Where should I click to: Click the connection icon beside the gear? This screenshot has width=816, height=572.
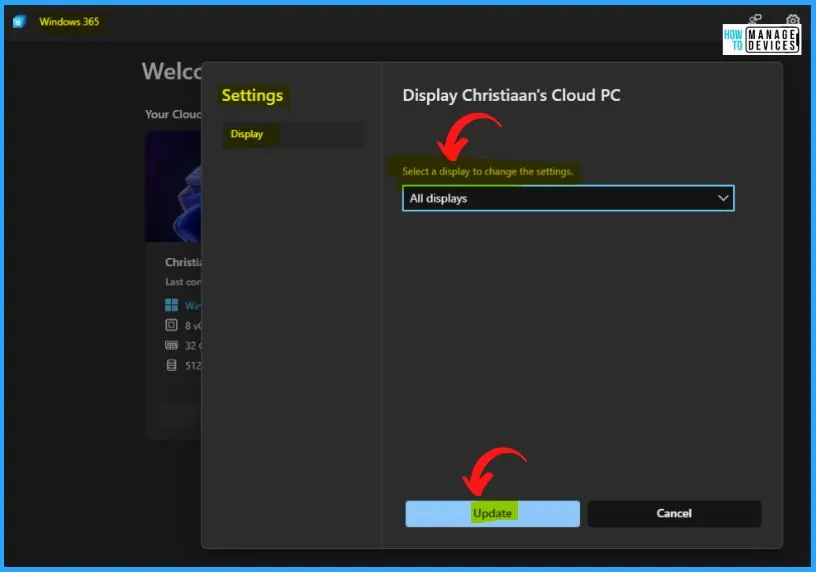(755, 19)
